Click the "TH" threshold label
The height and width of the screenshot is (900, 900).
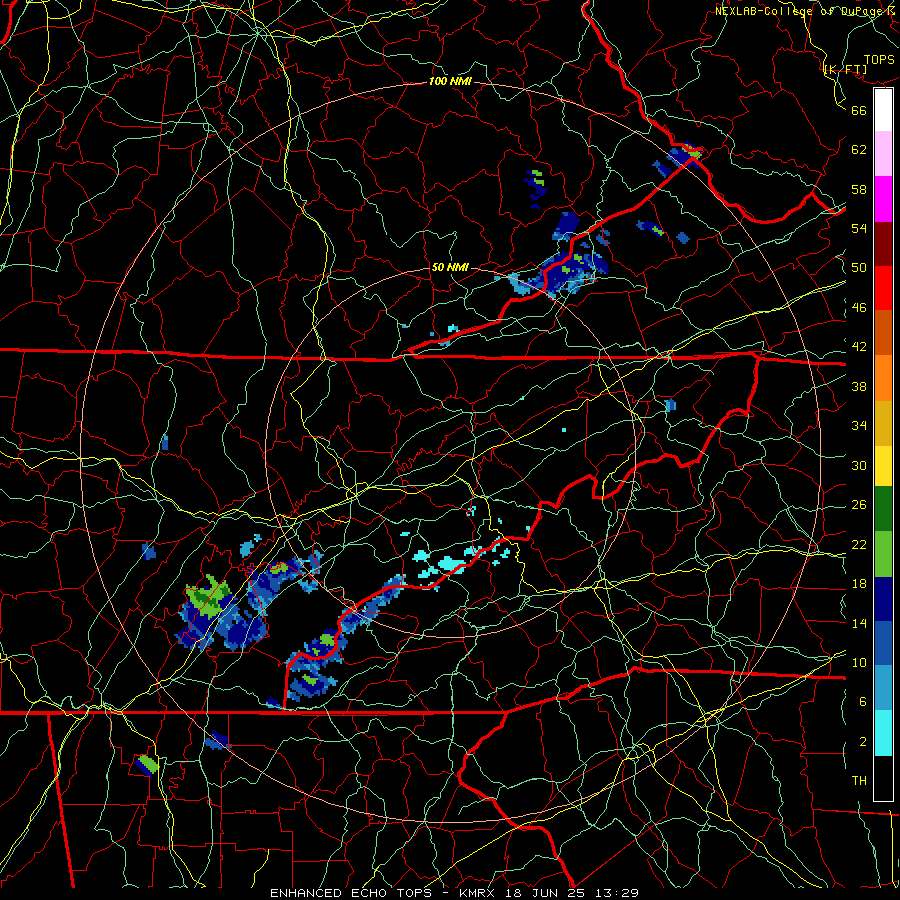859,781
